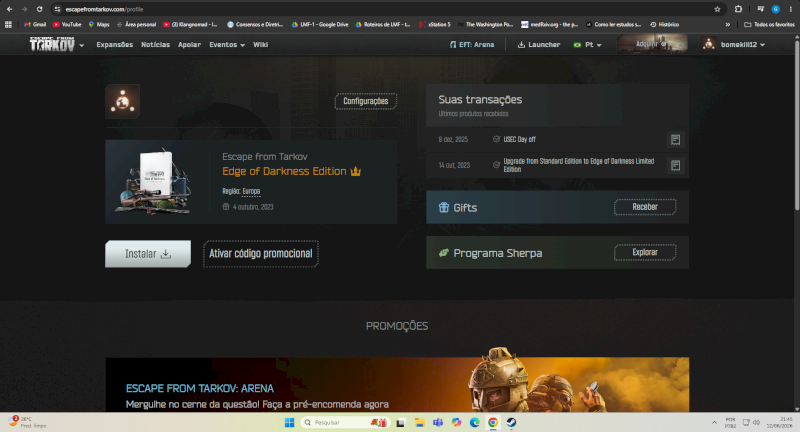
Task: Open the Configurações button
Action: [365, 101]
